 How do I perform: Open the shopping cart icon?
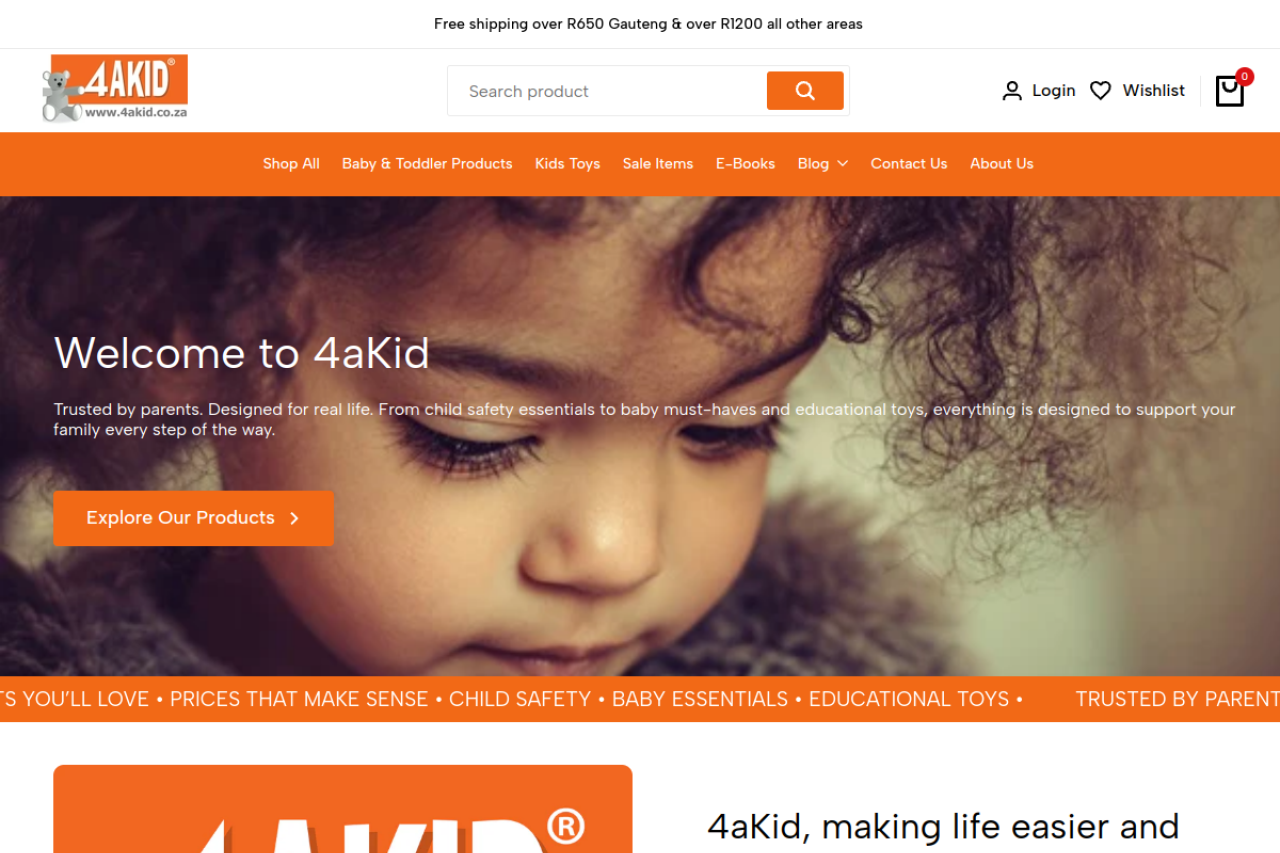point(1229,91)
